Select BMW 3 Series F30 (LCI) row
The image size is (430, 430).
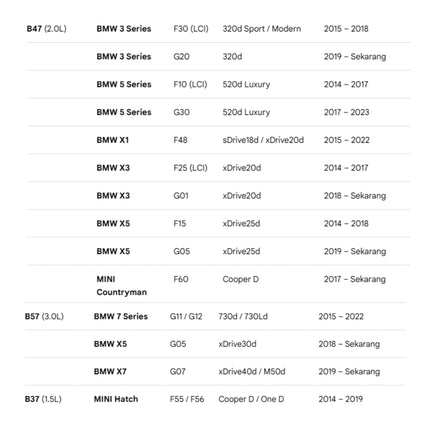click(218, 29)
